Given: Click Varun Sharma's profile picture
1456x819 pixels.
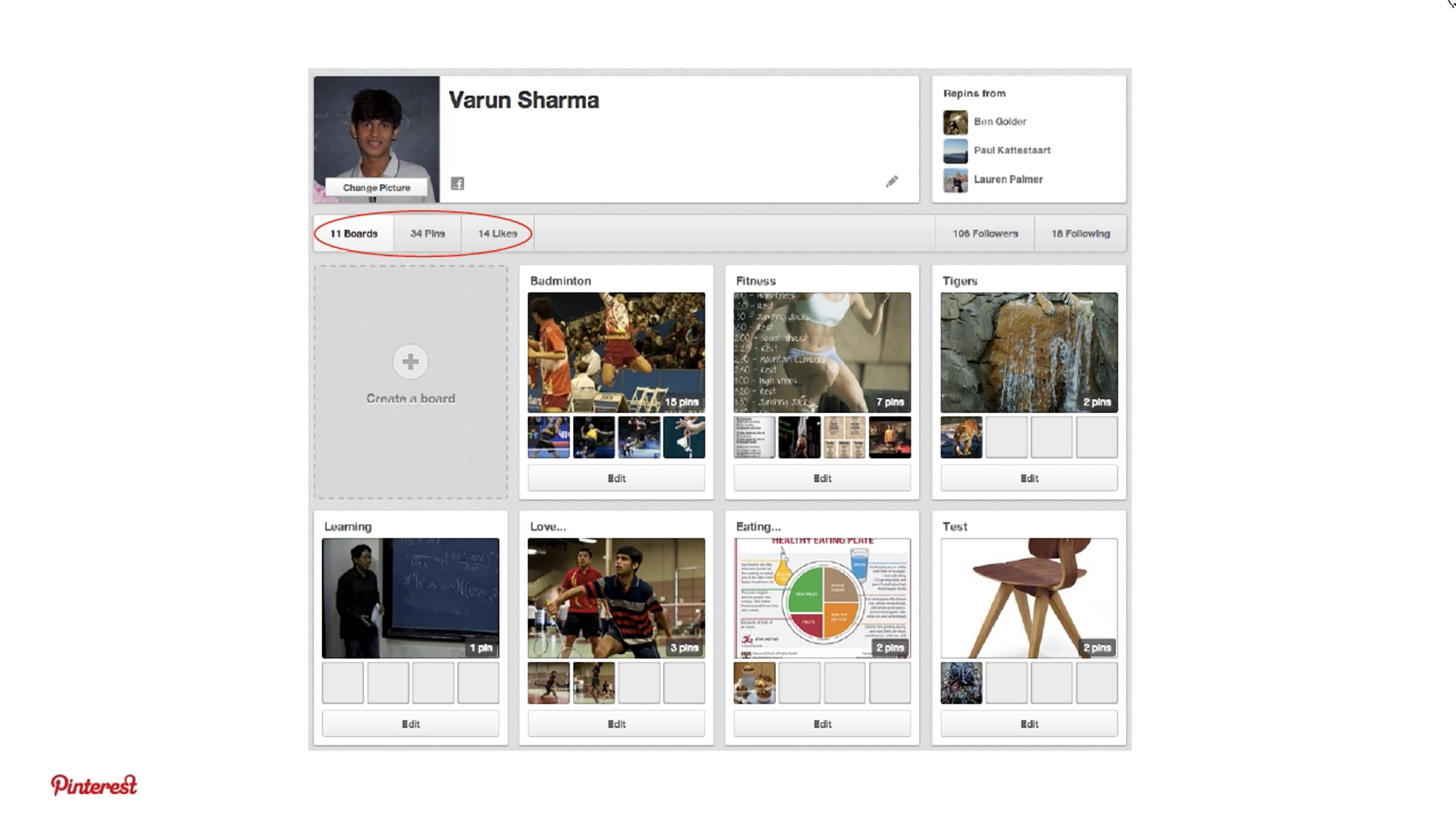Looking at the screenshot, I should click(376, 127).
